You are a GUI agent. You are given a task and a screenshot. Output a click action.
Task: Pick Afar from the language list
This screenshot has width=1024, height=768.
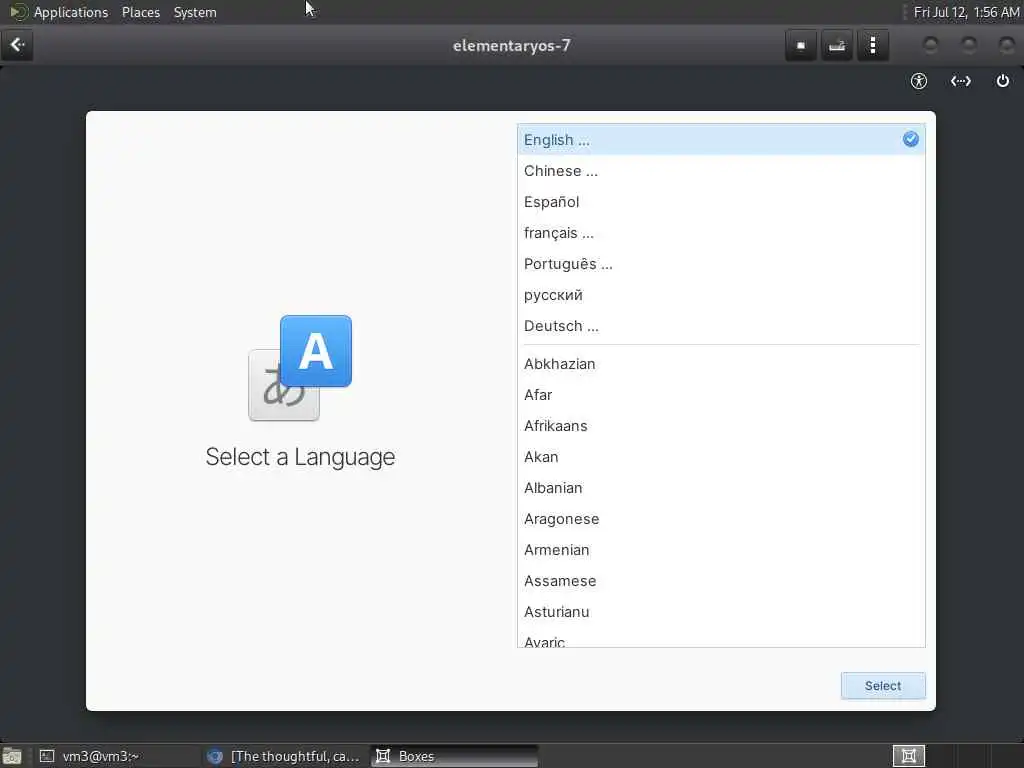pos(721,395)
